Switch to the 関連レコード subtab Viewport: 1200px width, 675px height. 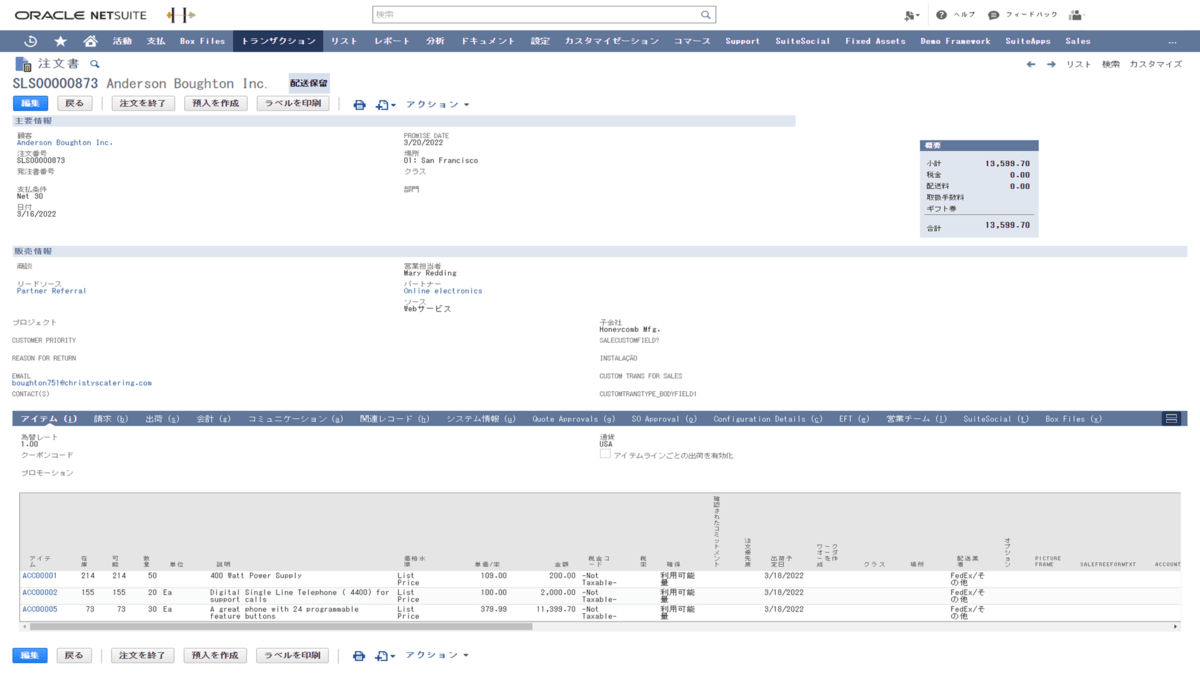click(x=395, y=419)
